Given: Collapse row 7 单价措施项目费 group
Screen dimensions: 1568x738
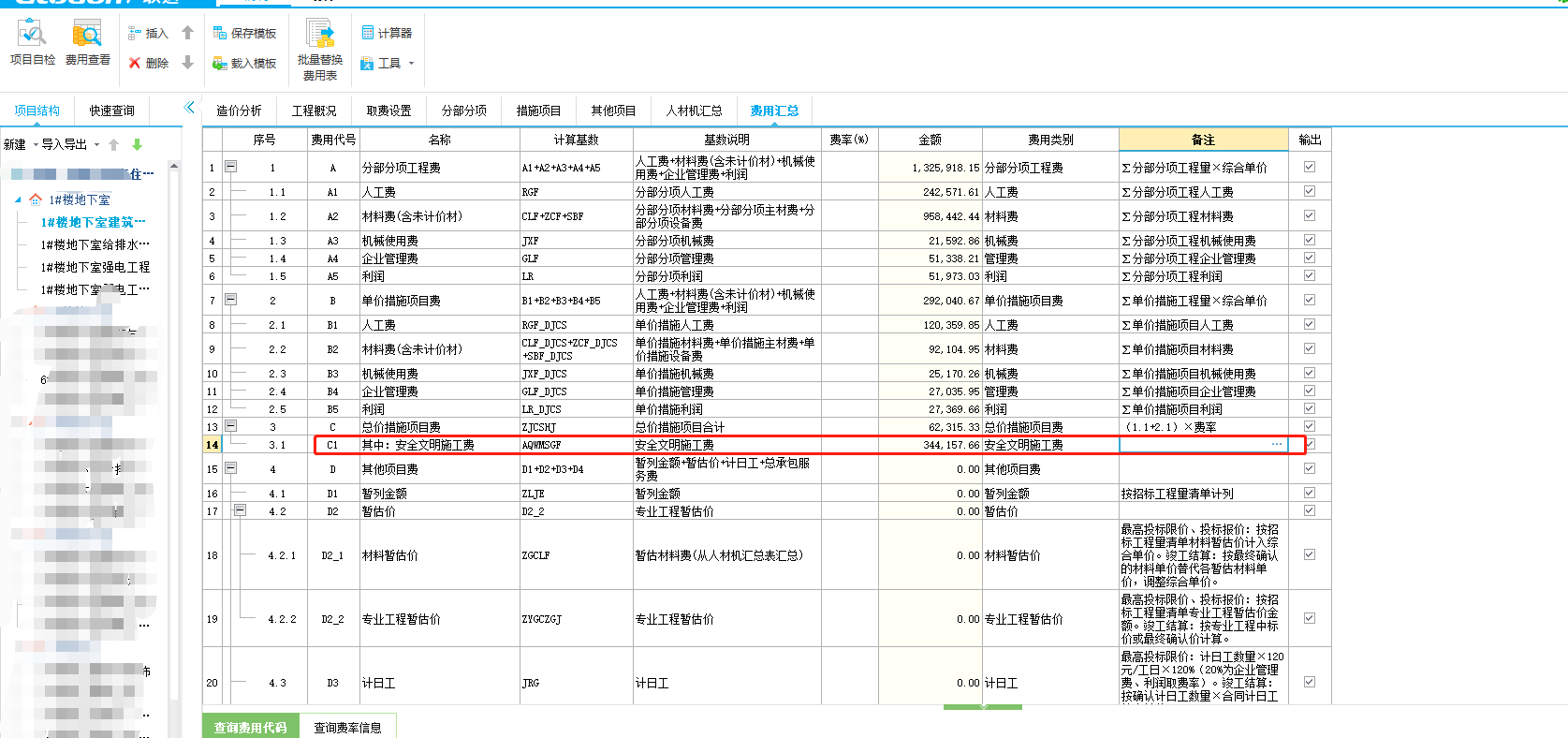Looking at the screenshot, I should 230,300.
